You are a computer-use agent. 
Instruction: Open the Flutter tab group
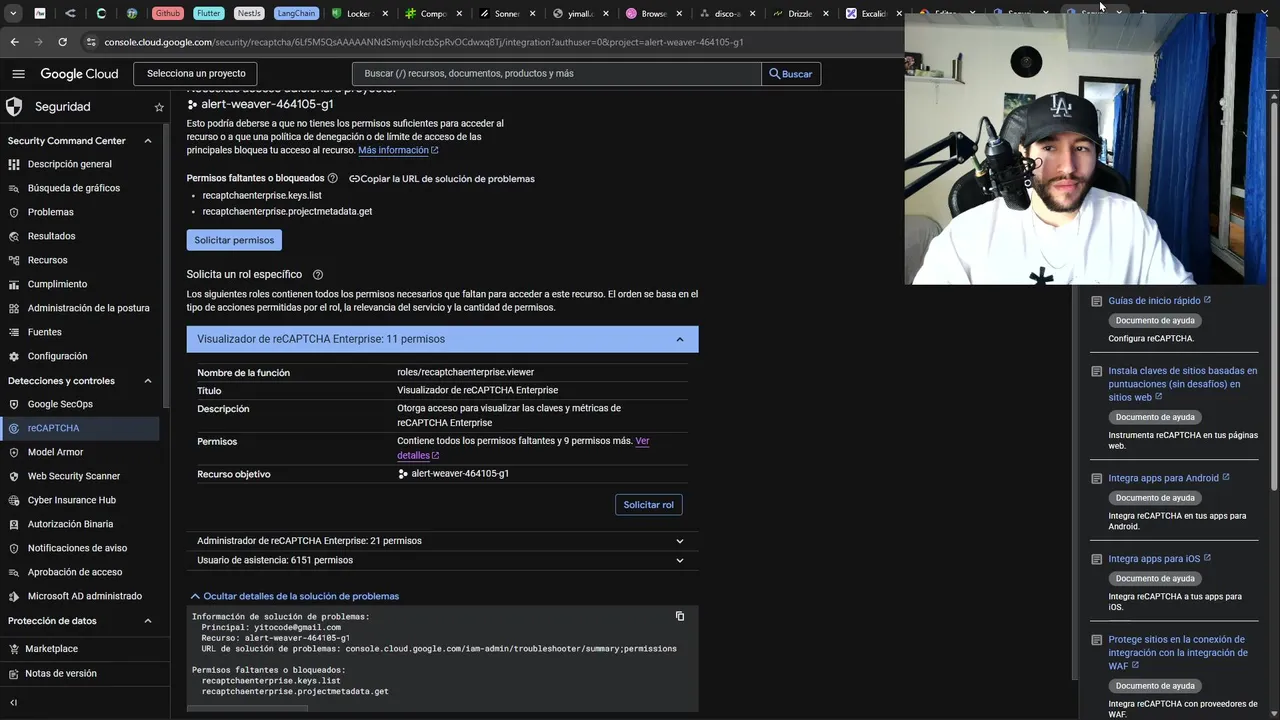pos(209,14)
